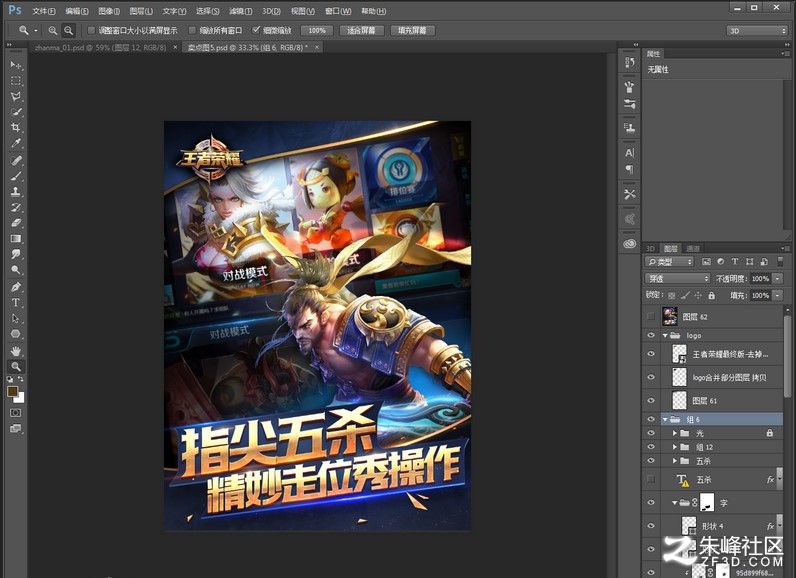Hide 组 12 group visibility eye
This screenshot has width=796, height=578.
point(651,447)
